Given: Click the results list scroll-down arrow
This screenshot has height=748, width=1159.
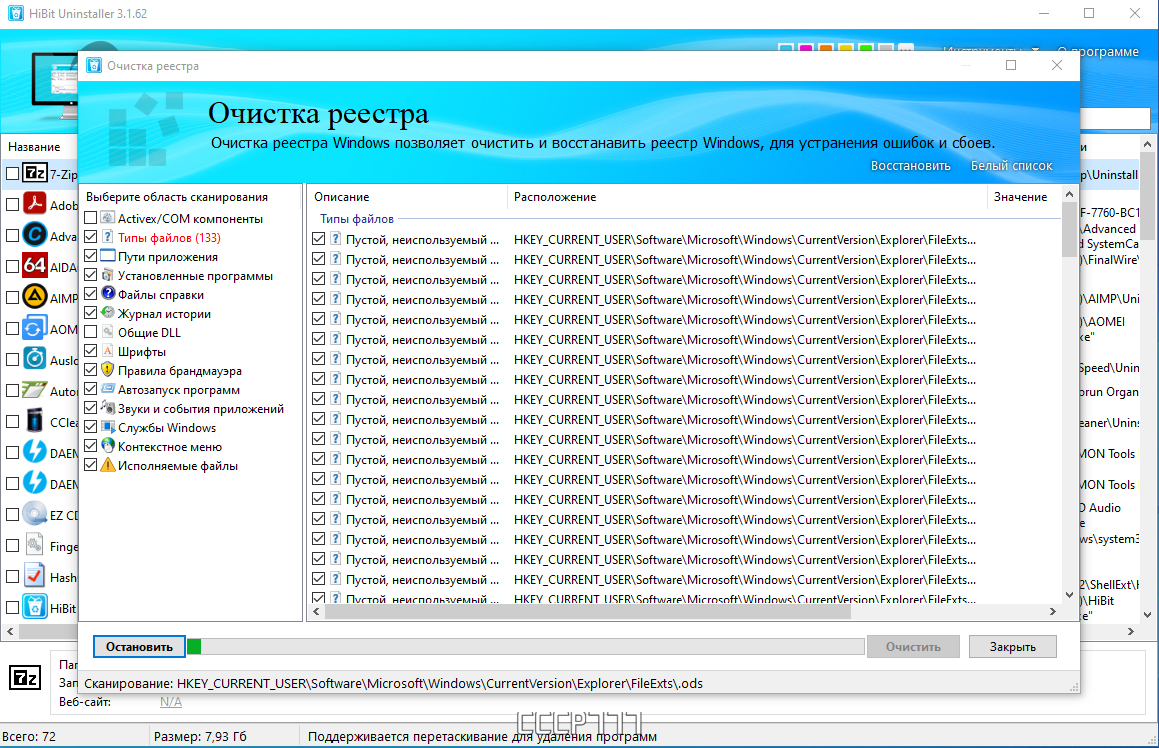Looking at the screenshot, I should 1069,594.
